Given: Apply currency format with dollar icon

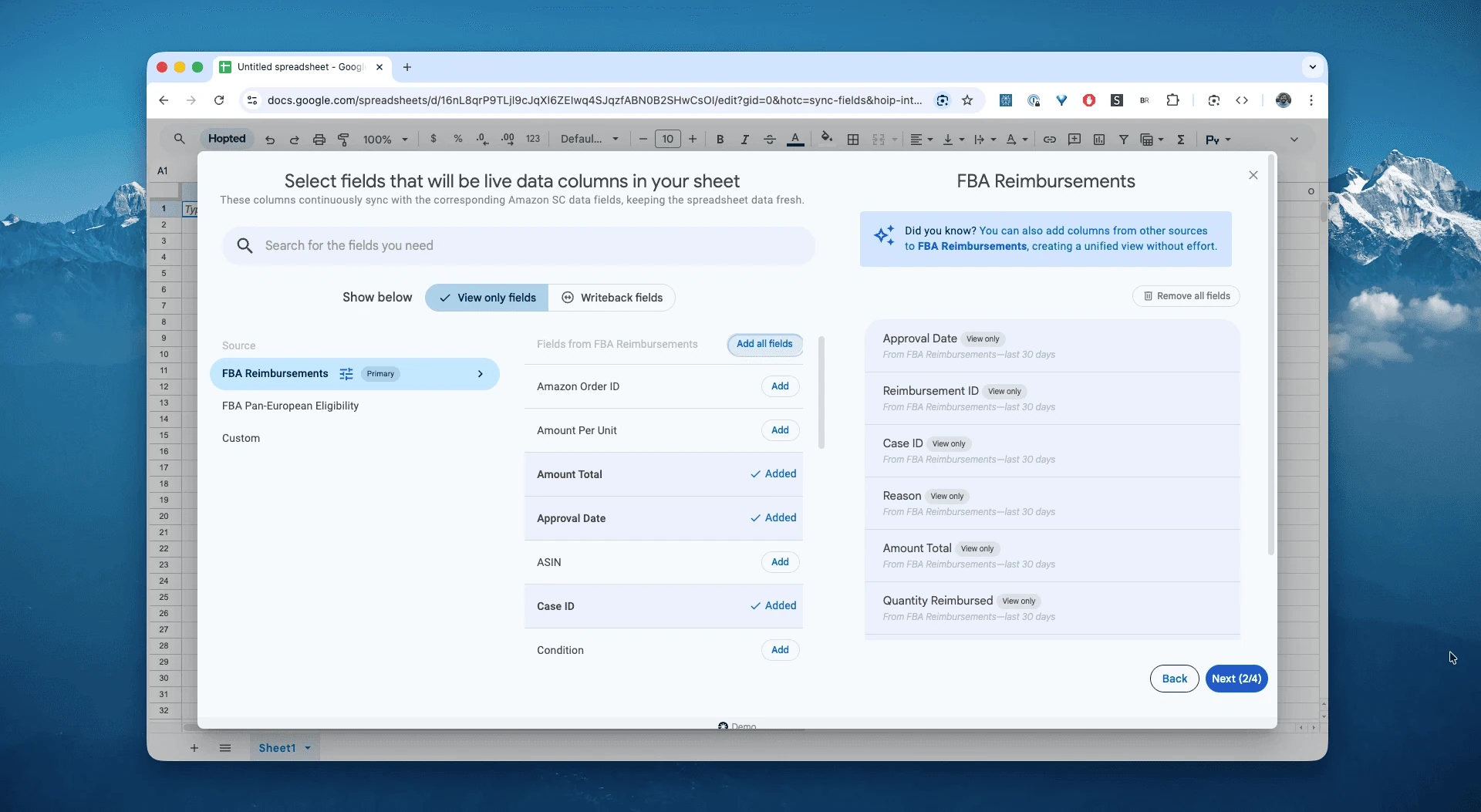Looking at the screenshot, I should 434,139.
